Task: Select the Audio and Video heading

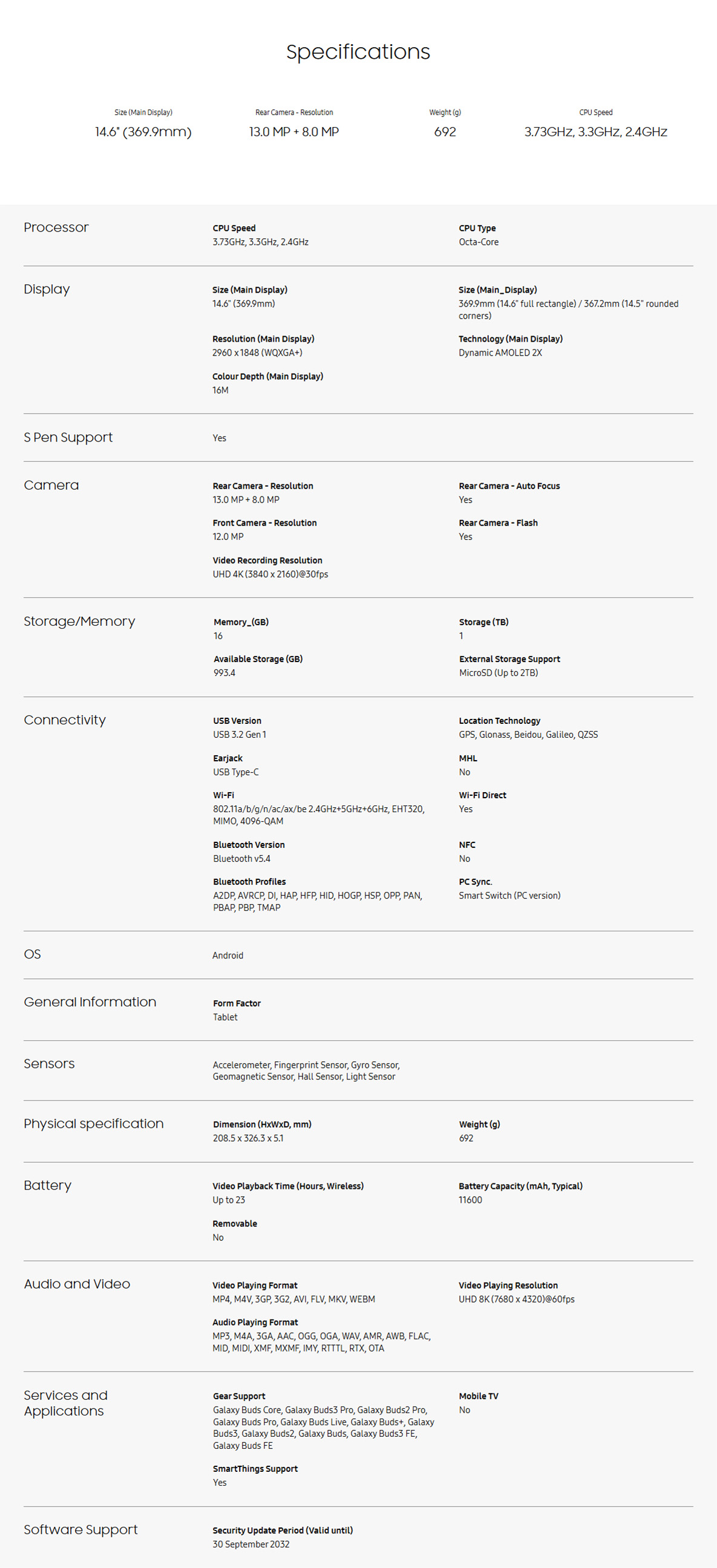Action: [77, 1284]
